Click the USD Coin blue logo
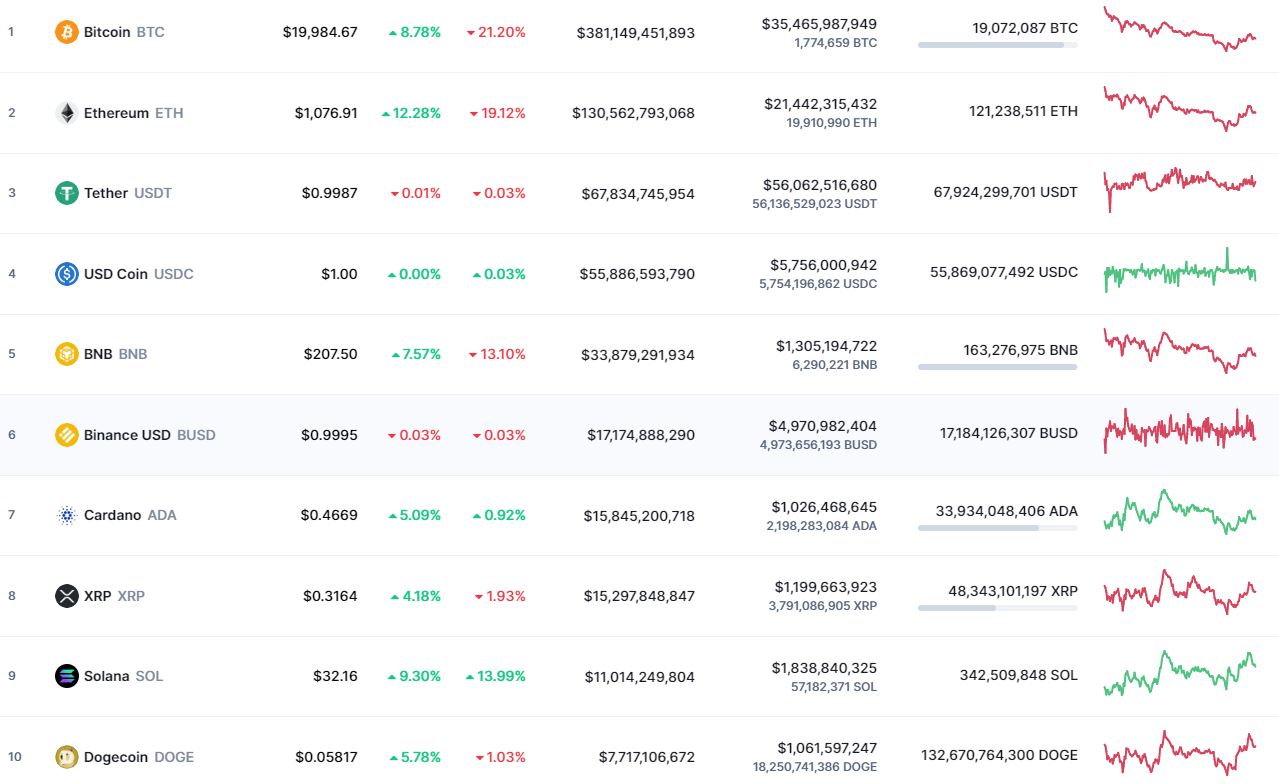1279x784 pixels. tap(66, 274)
